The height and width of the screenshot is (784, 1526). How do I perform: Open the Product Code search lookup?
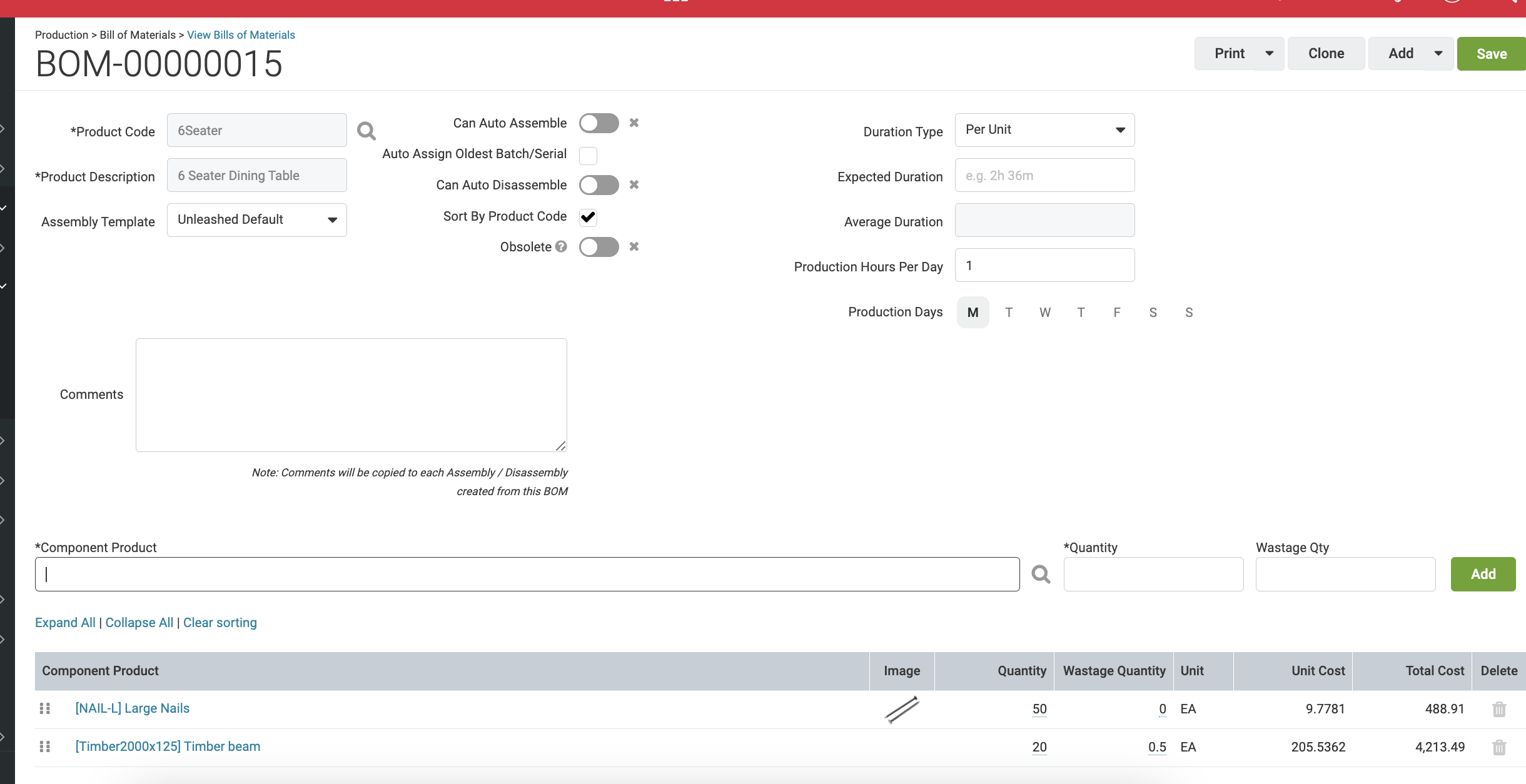click(366, 130)
